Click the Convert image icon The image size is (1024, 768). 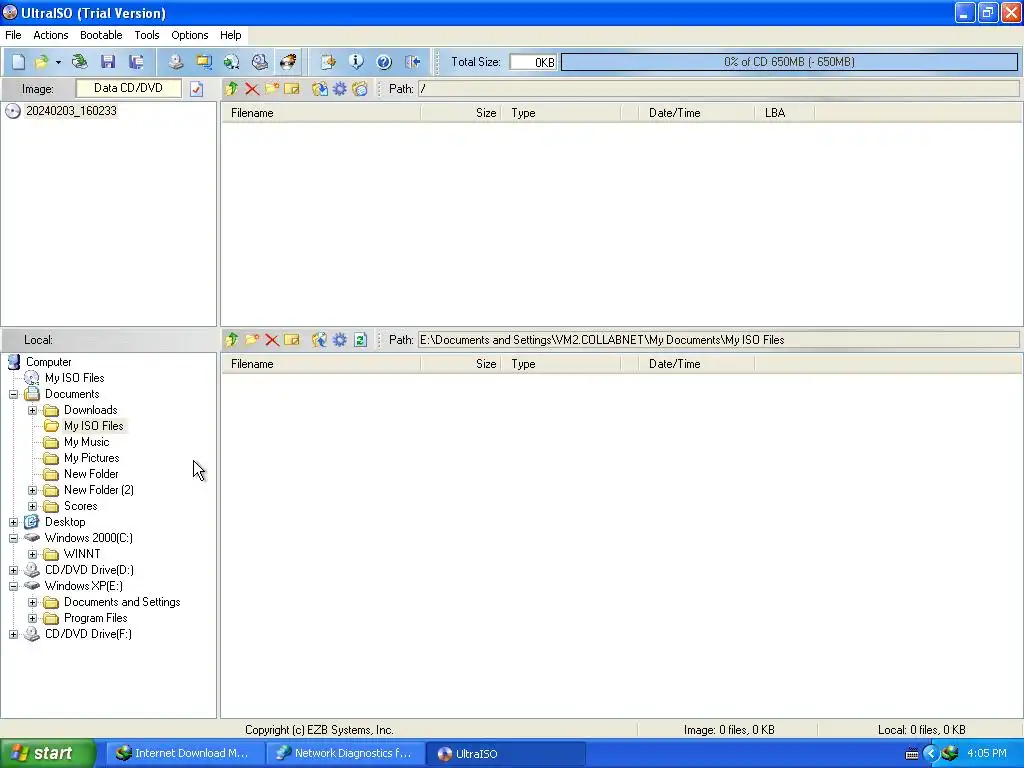[x=231, y=62]
